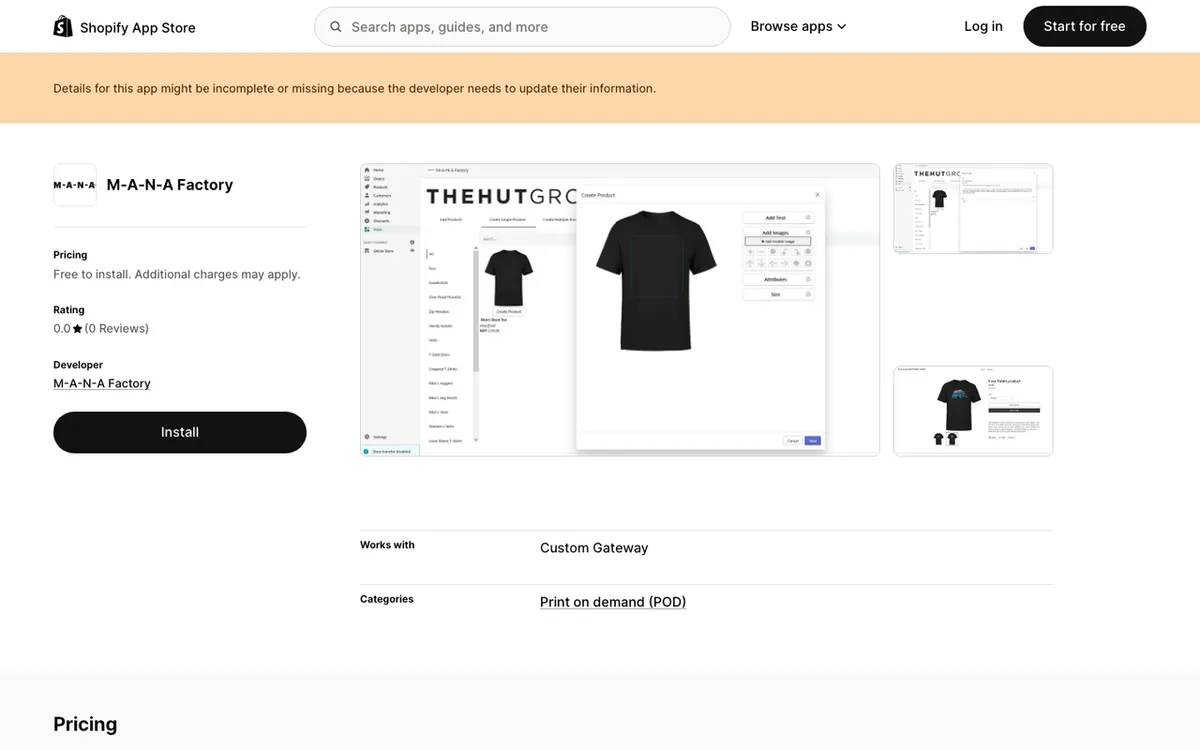Open the top small THEHUTGROUP screenshot thumbnail
Screen dimensions: 1200x750
(973, 209)
